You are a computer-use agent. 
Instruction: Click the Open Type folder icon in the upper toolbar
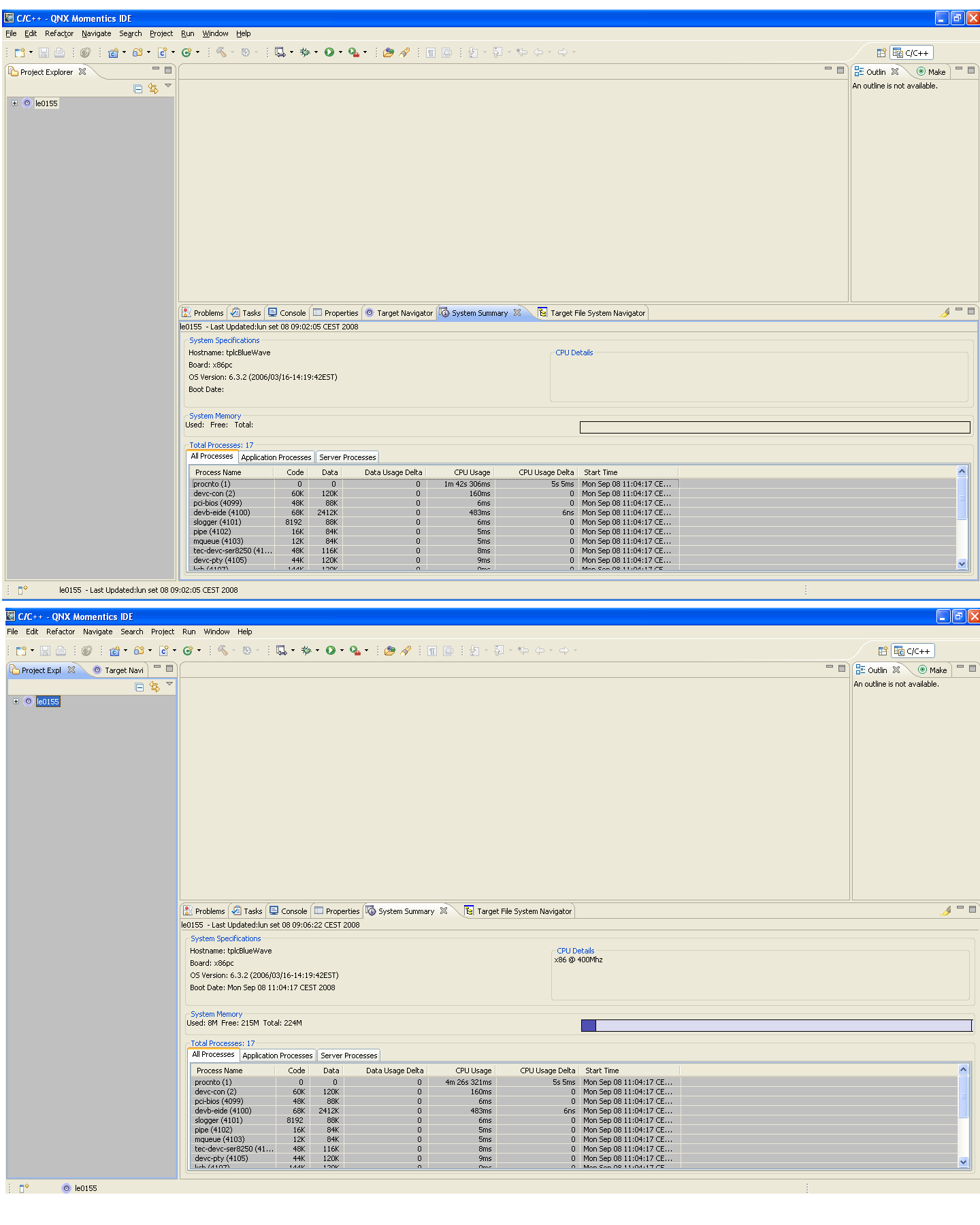(x=388, y=52)
